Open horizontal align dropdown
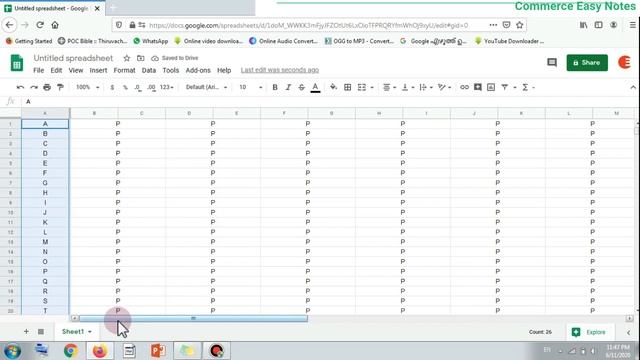640x360 pixels. pyautogui.click(x=389, y=87)
